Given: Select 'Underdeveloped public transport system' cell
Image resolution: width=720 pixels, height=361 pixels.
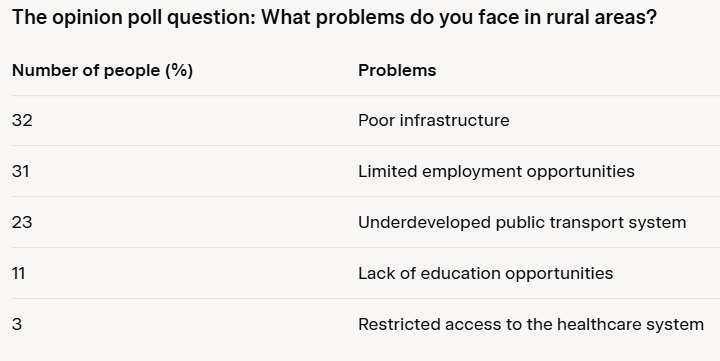Looking at the screenshot, I should coord(522,222).
